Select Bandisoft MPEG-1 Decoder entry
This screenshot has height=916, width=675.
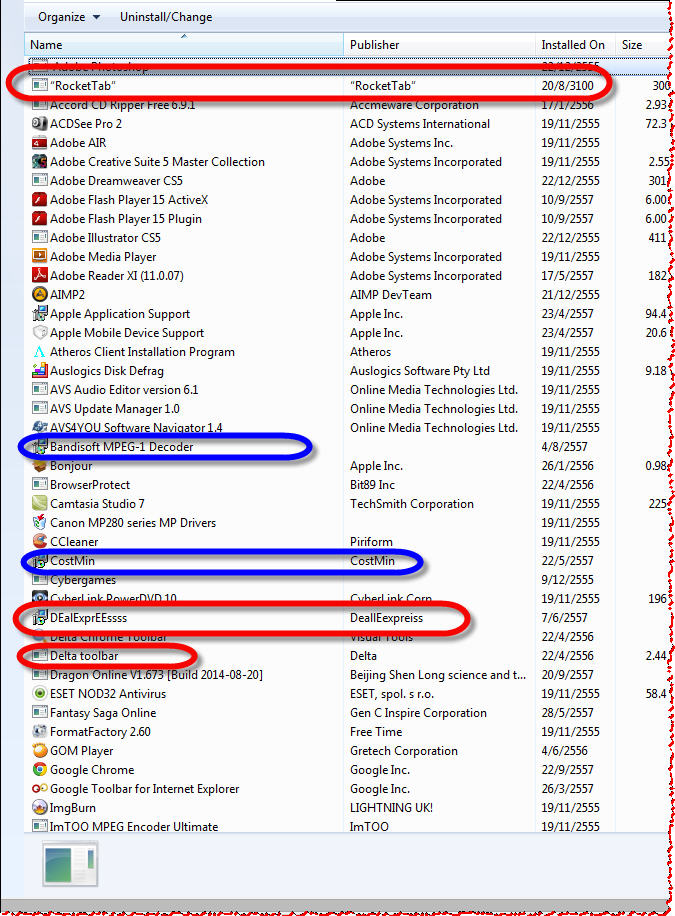pos(122,447)
